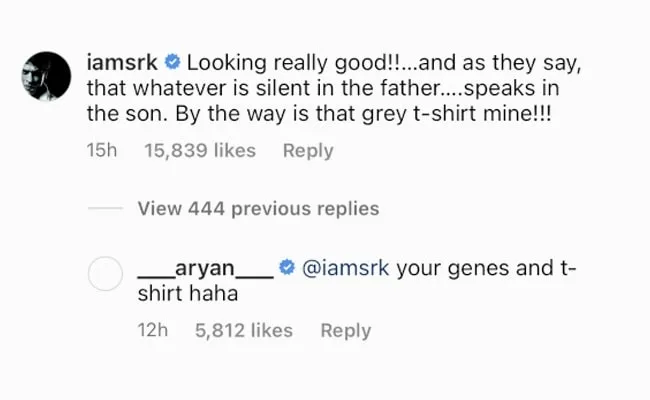Open iamsrk's profile picture

click(45, 75)
